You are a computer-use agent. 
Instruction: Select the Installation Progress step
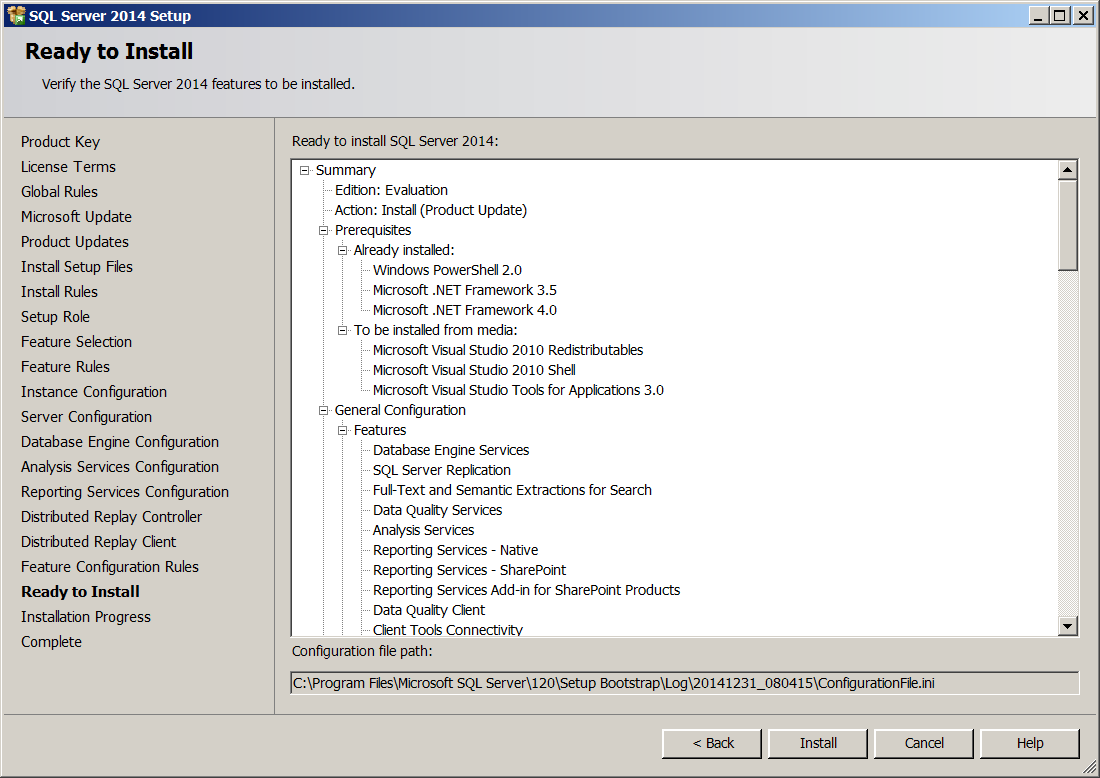[x=86, y=617]
